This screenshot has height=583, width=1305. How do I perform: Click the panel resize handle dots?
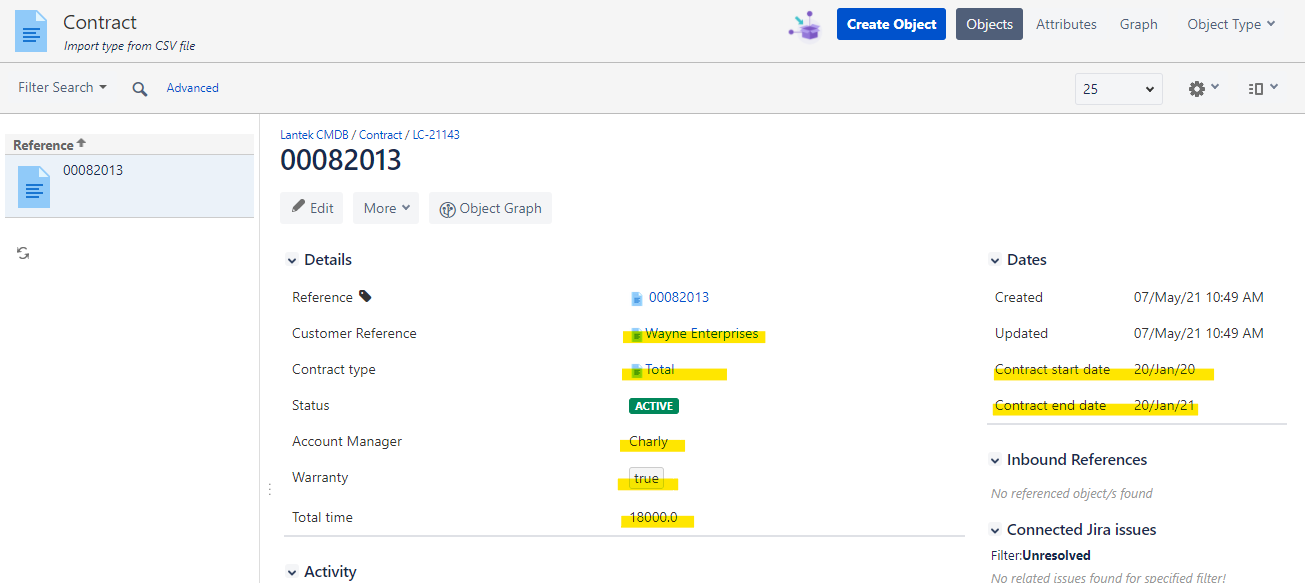click(269, 489)
